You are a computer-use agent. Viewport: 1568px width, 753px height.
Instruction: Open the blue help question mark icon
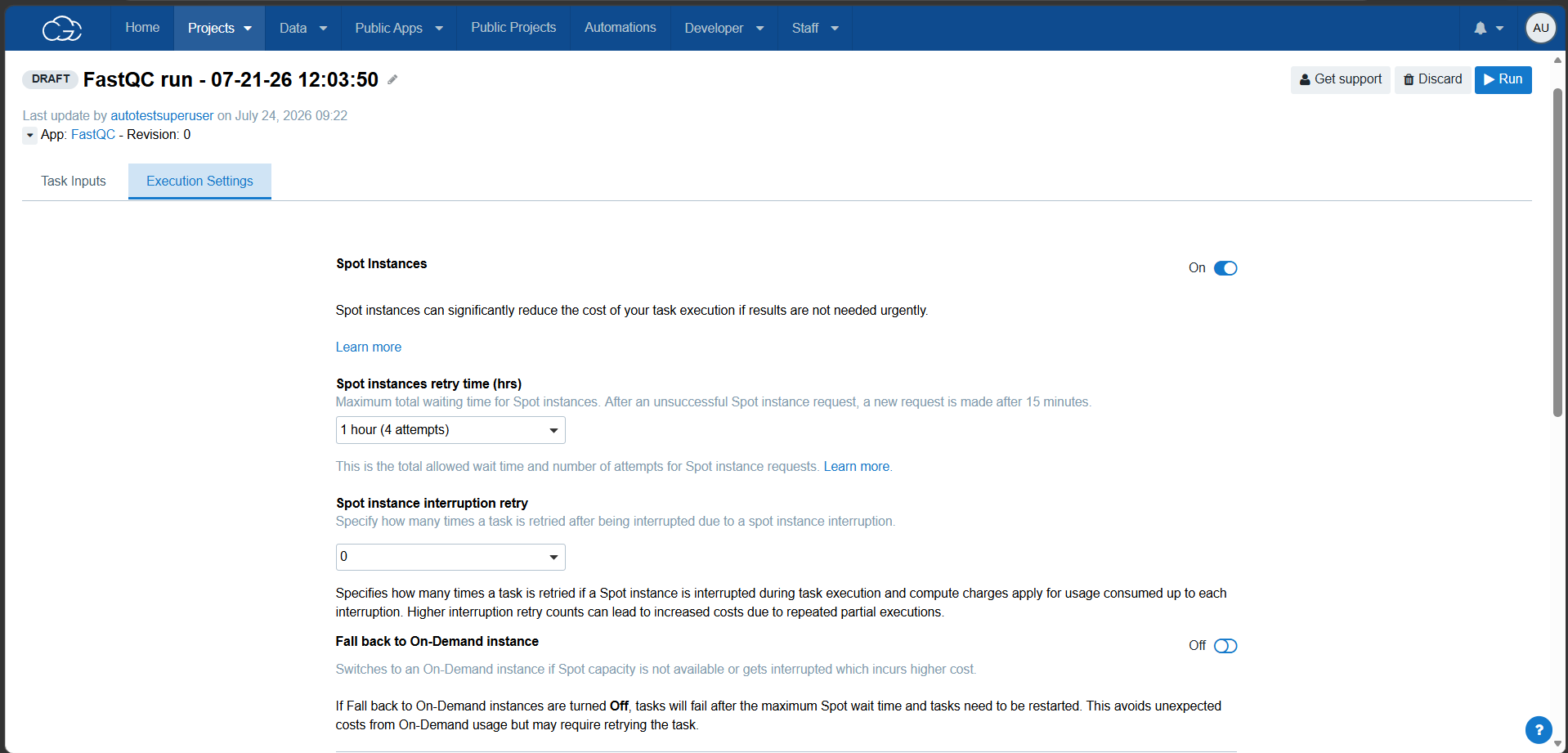[x=1539, y=730]
